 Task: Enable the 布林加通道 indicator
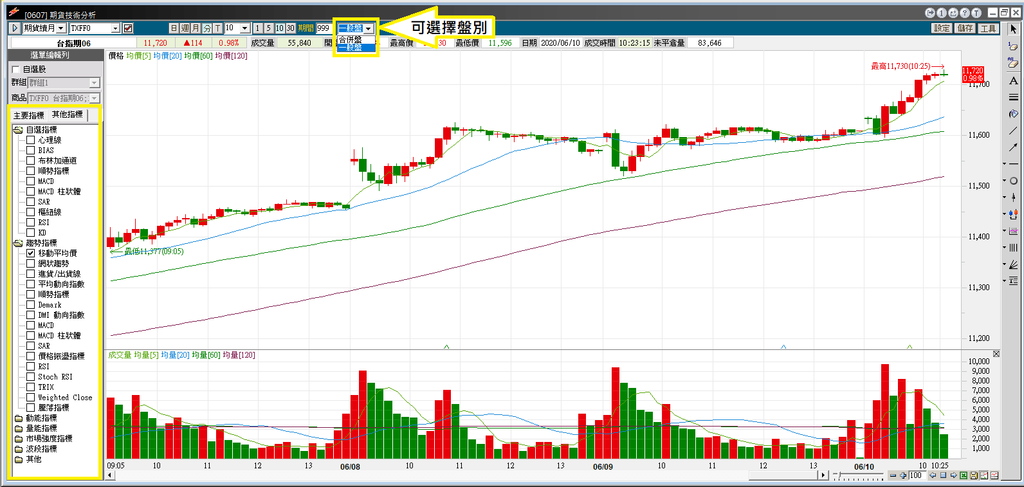point(31,161)
